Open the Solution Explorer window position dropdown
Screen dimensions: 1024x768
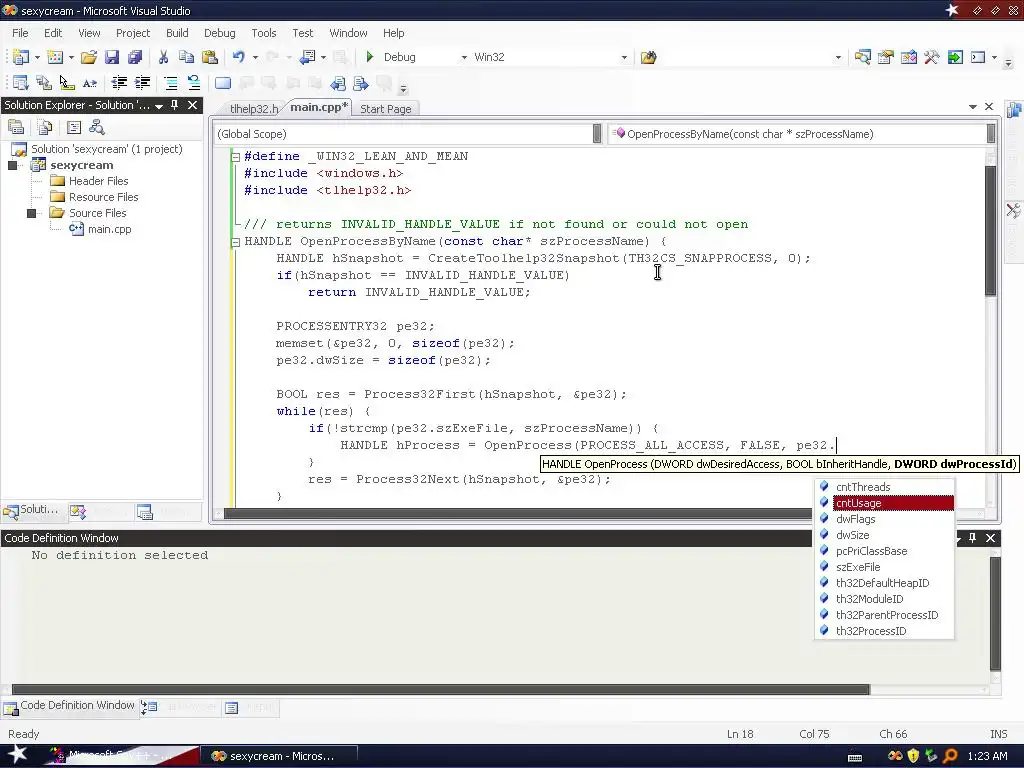click(159, 106)
